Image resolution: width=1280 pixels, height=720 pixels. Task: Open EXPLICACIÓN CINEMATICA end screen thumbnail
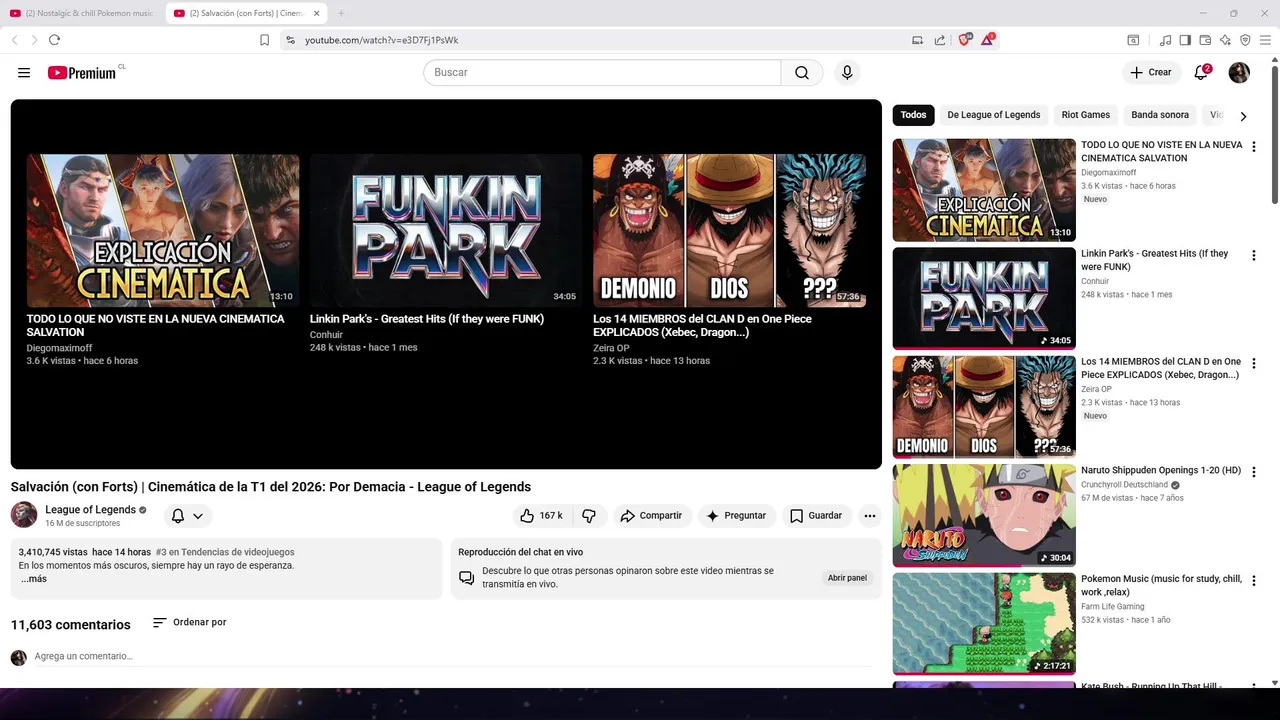[x=163, y=230]
